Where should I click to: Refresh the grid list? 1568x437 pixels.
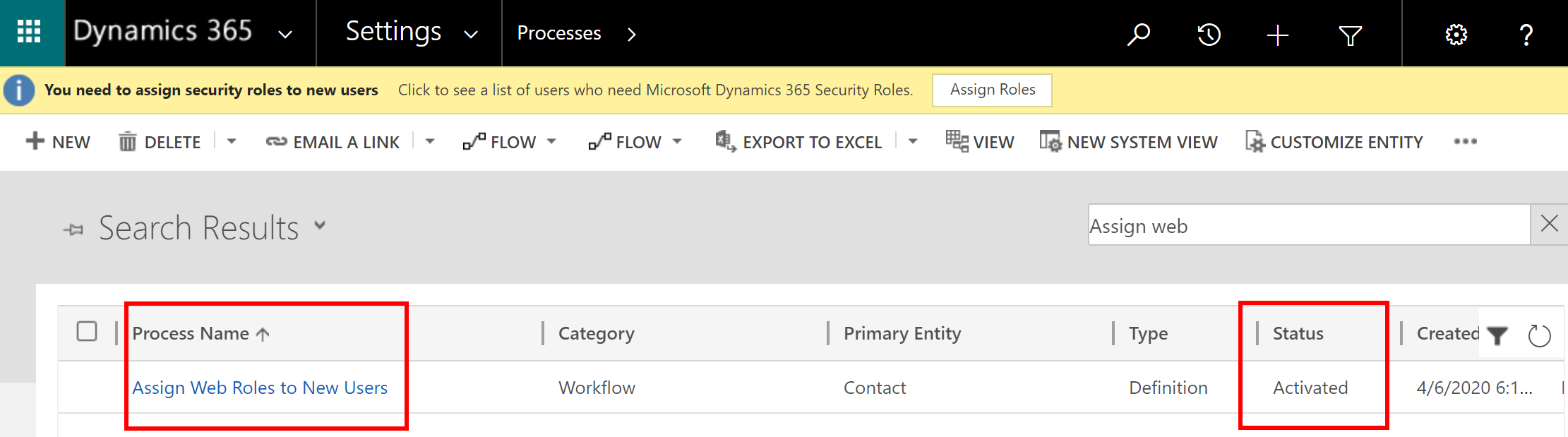(1539, 335)
